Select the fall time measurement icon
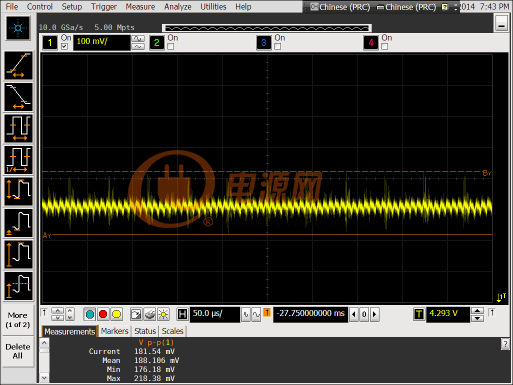The image size is (513, 385). pos(18,97)
